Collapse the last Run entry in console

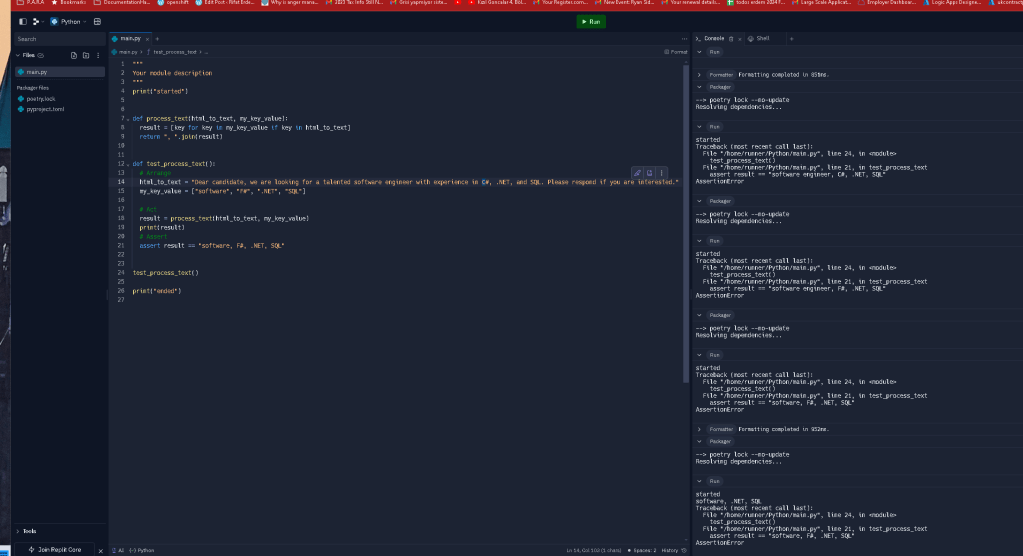(699, 482)
